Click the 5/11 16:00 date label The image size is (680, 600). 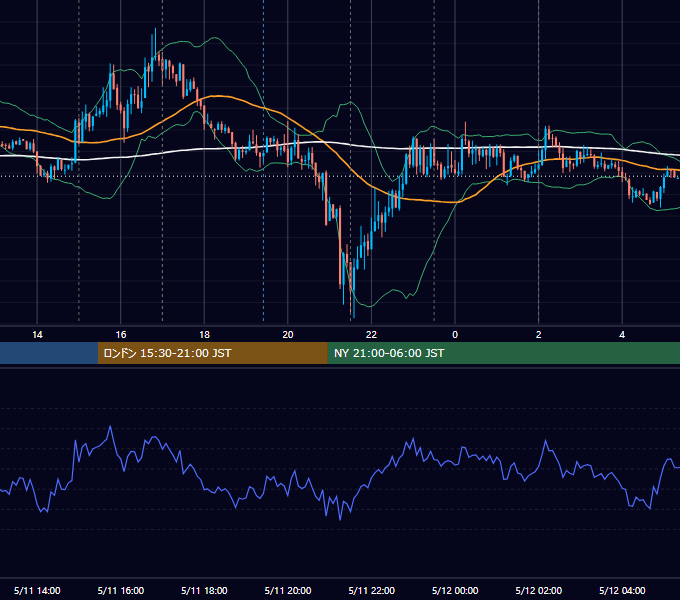pos(121,590)
